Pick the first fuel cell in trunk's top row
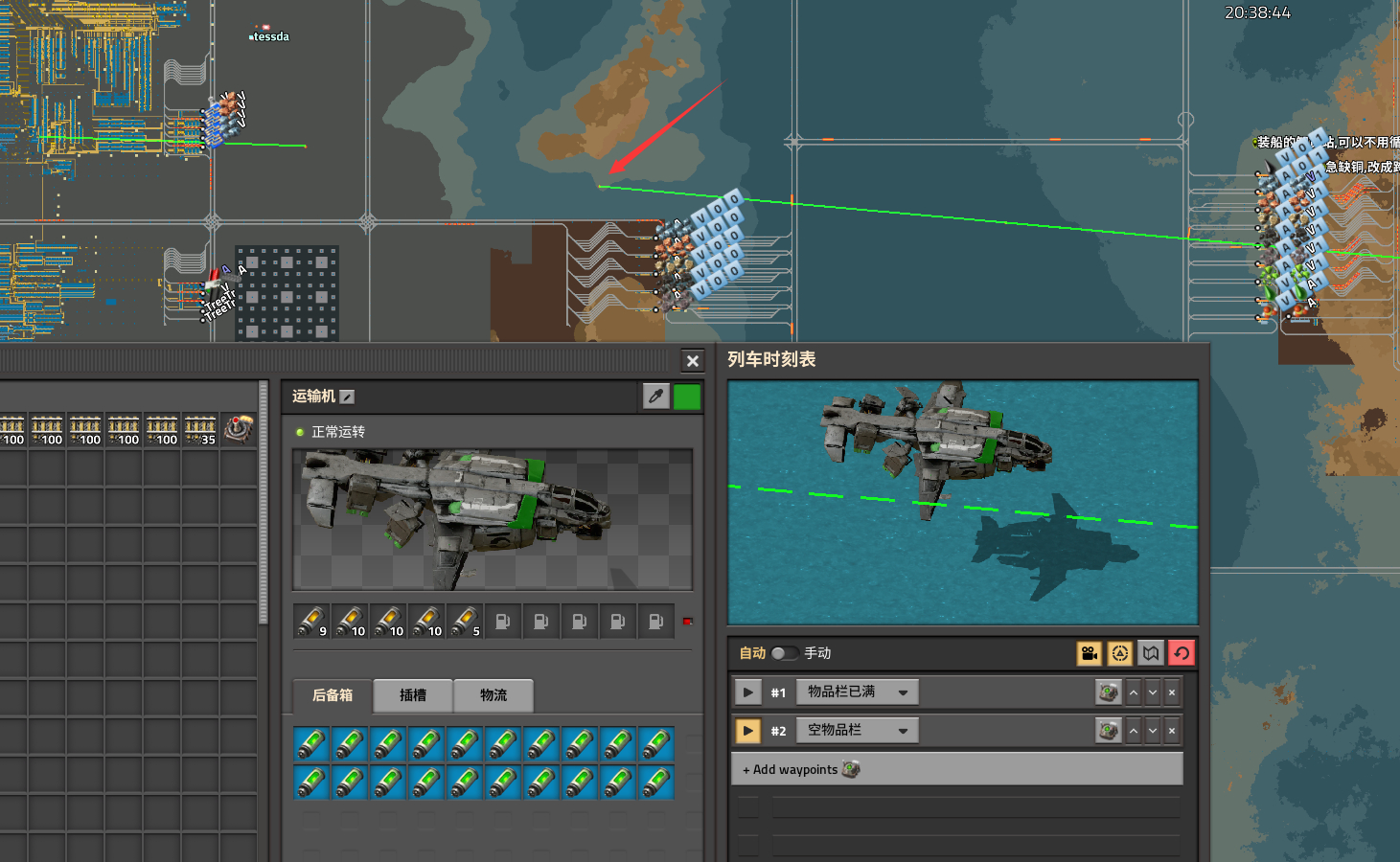1400x862 pixels. [311, 744]
